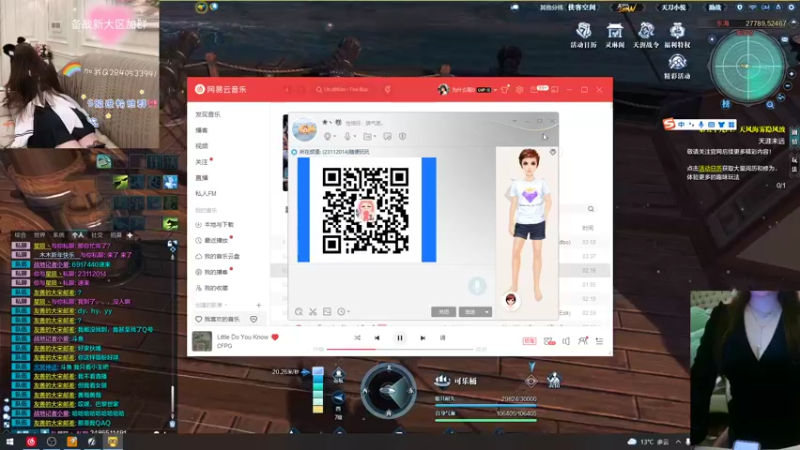Add new playlist with the plus button
Screen dimensions: 800x450
(259, 305)
